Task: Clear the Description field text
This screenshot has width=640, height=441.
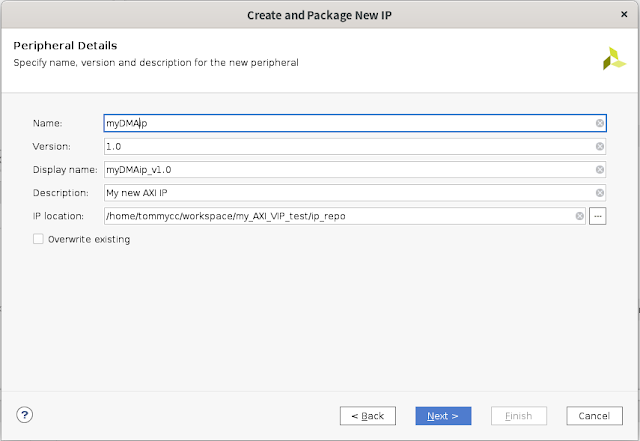Action: pos(600,193)
